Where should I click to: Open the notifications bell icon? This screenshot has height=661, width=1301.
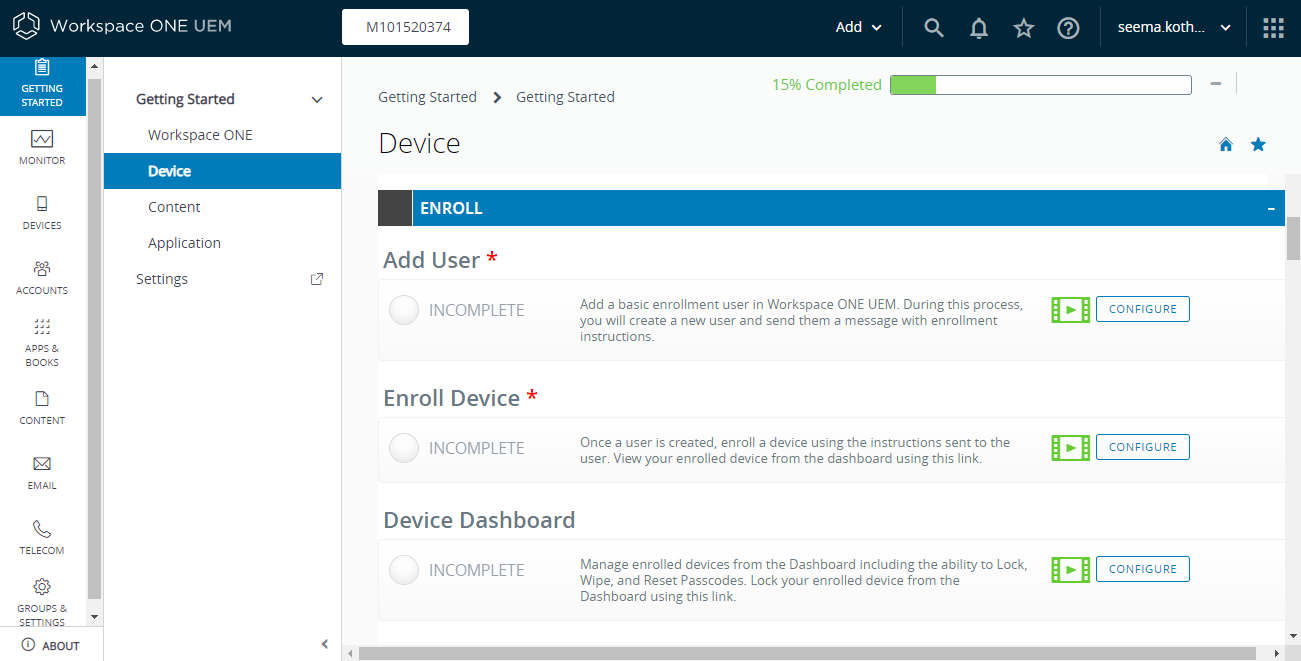coord(979,28)
